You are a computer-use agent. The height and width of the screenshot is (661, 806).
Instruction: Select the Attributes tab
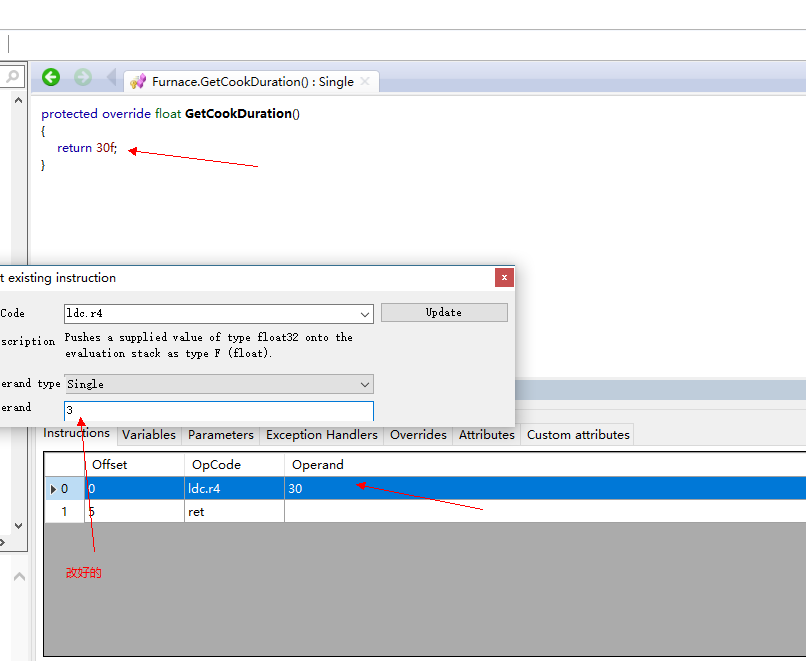(x=487, y=435)
